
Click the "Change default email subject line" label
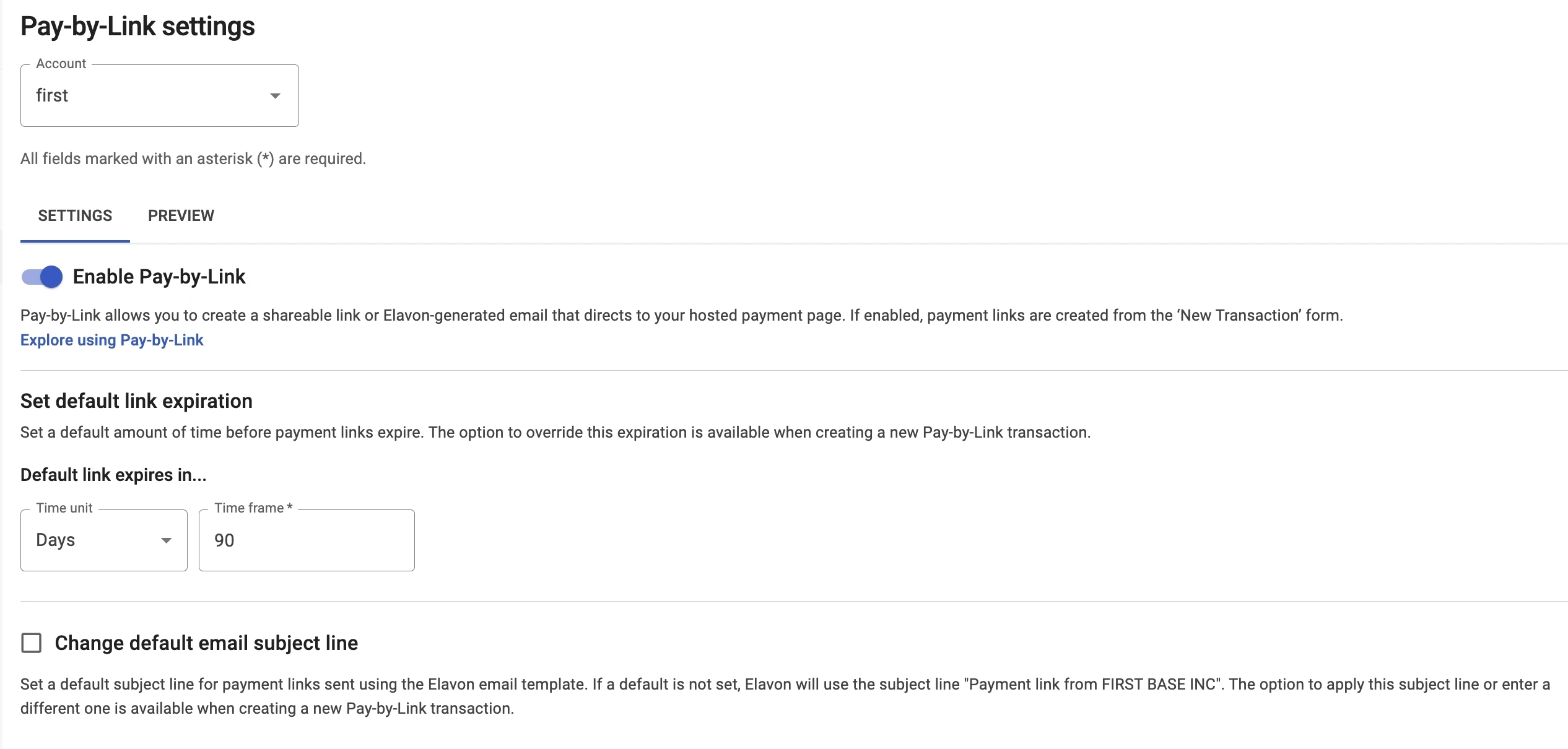pos(206,643)
